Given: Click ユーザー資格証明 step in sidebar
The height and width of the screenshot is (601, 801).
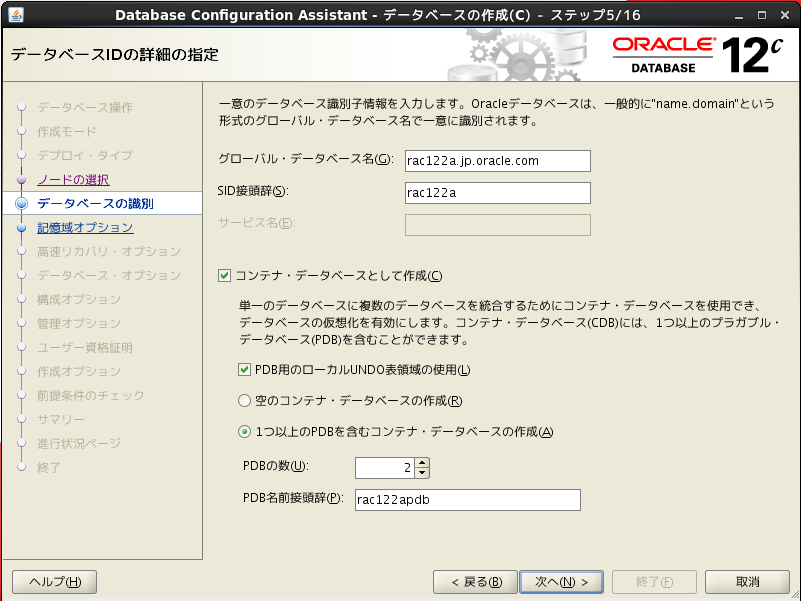Looking at the screenshot, I should [85, 348].
